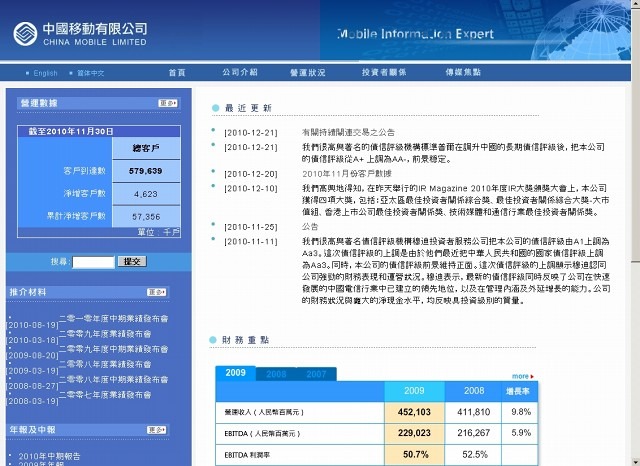The width and height of the screenshot is (640, 466).
Task: Click the 提交 submit button
Action: (x=132, y=262)
